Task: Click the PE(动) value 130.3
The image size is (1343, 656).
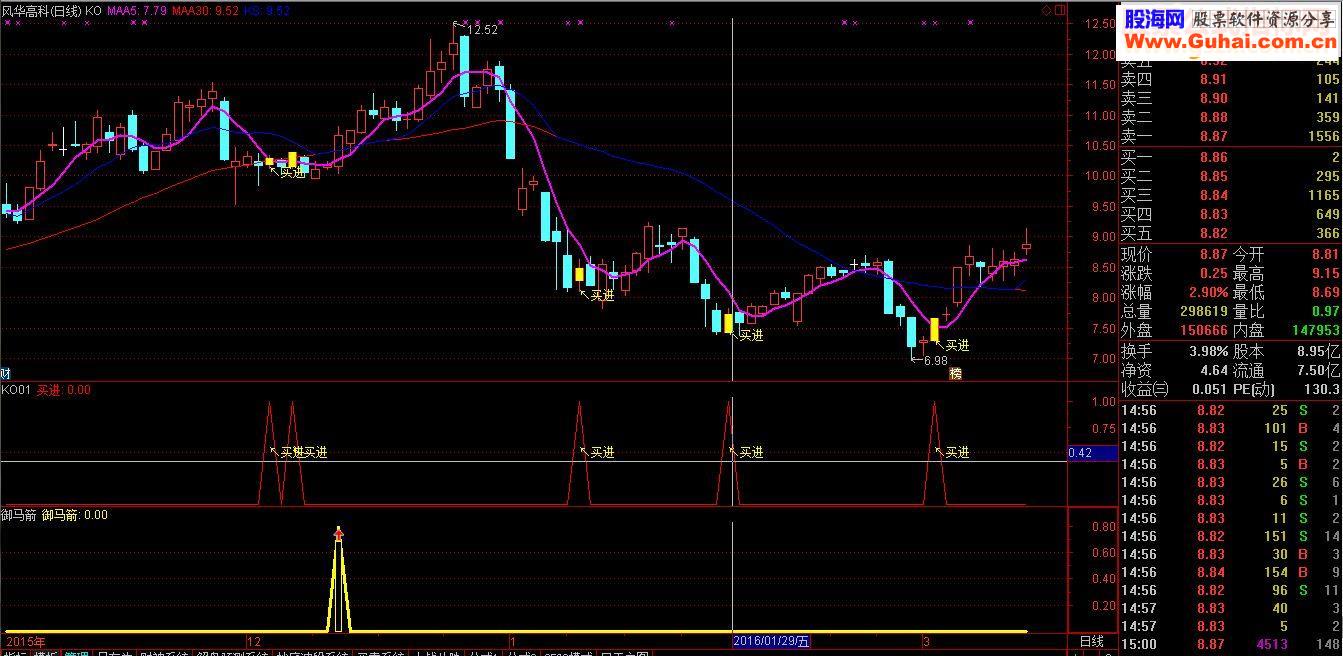Action: coord(1321,389)
